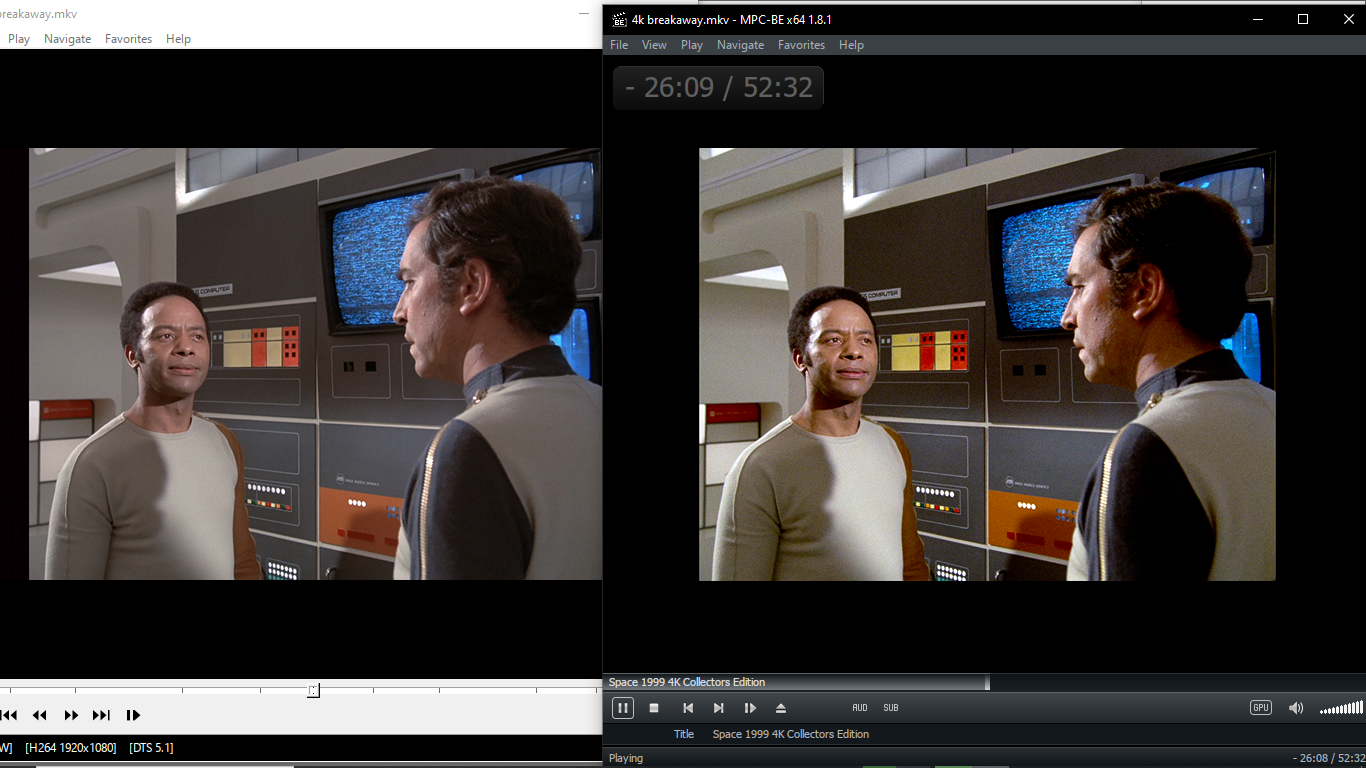Image resolution: width=1366 pixels, height=768 pixels.
Task: Click the video frame in the left player
Action: pos(315,365)
